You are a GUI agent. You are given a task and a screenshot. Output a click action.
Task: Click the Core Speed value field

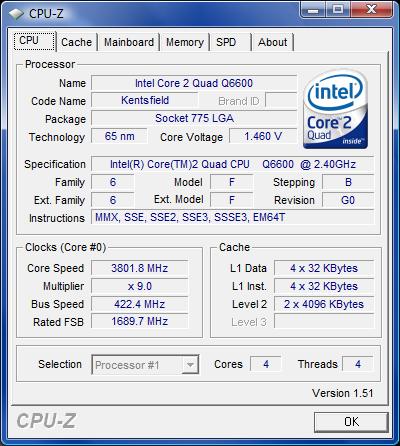pyautogui.click(x=140, y=268)
